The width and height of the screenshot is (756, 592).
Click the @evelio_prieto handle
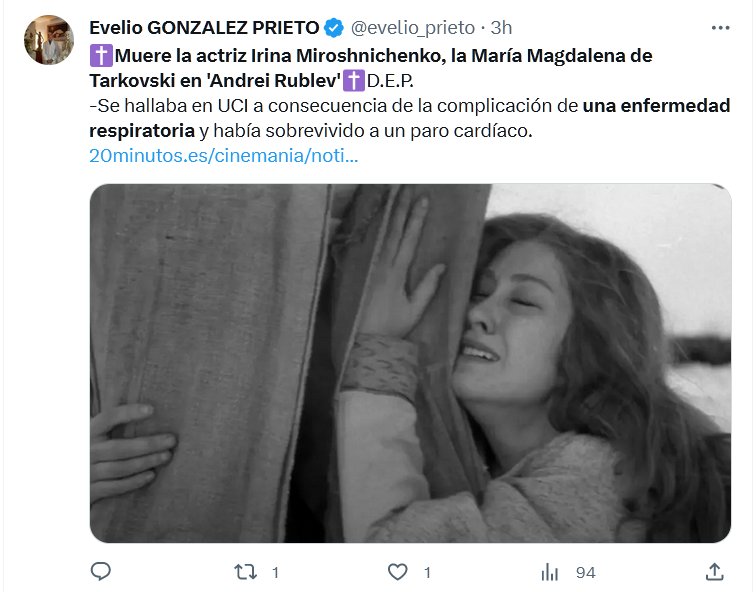point(413,28)
